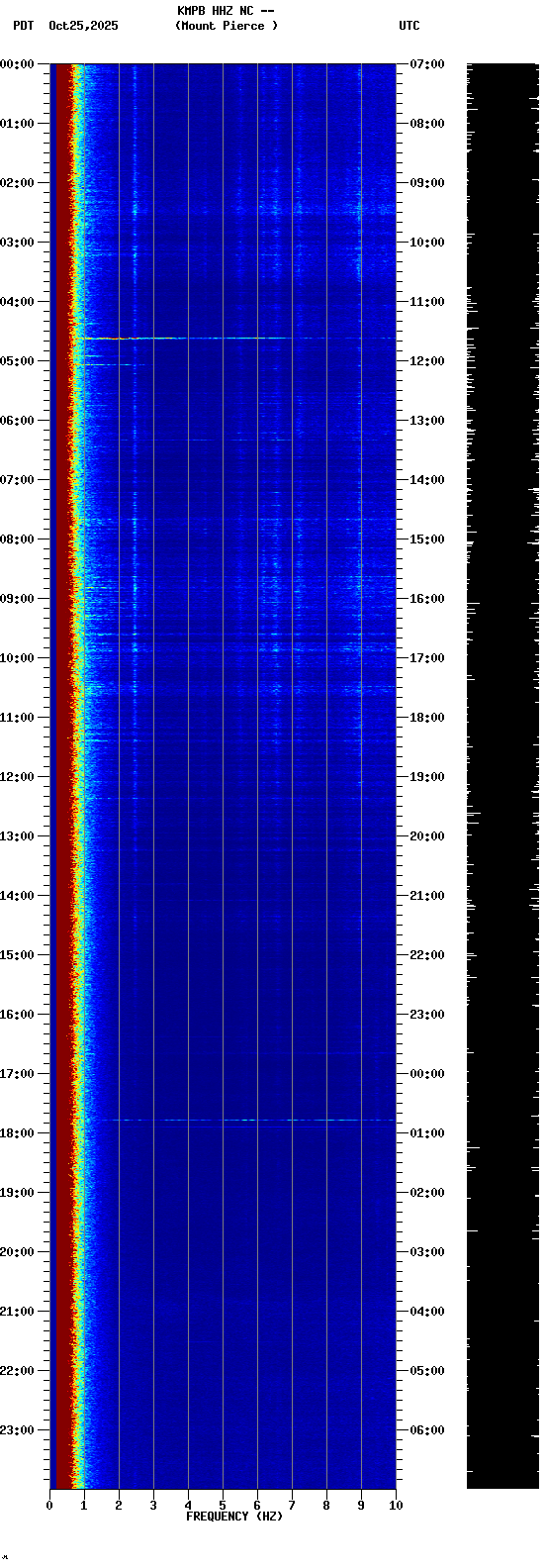546x1568 pixels.
Task: Click the UTC time label '11:00'
Action: [x=427, y=302]
